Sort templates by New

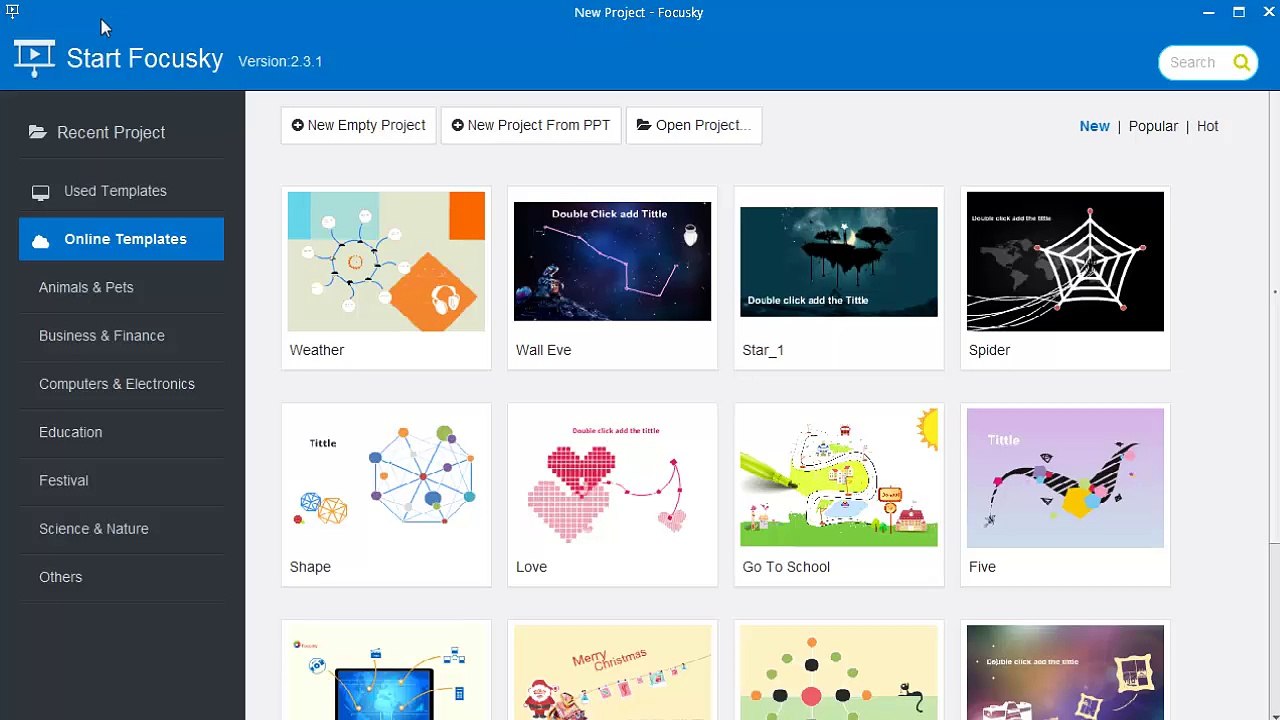coord(1094,126)
